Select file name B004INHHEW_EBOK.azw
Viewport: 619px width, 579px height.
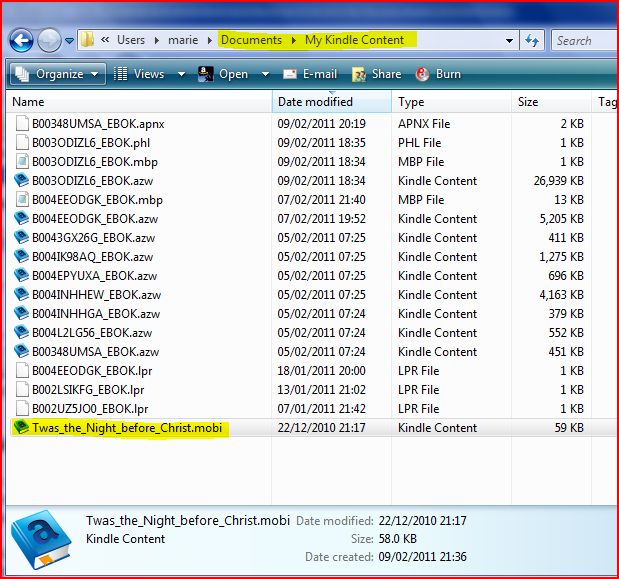click(x=96, y=294)
